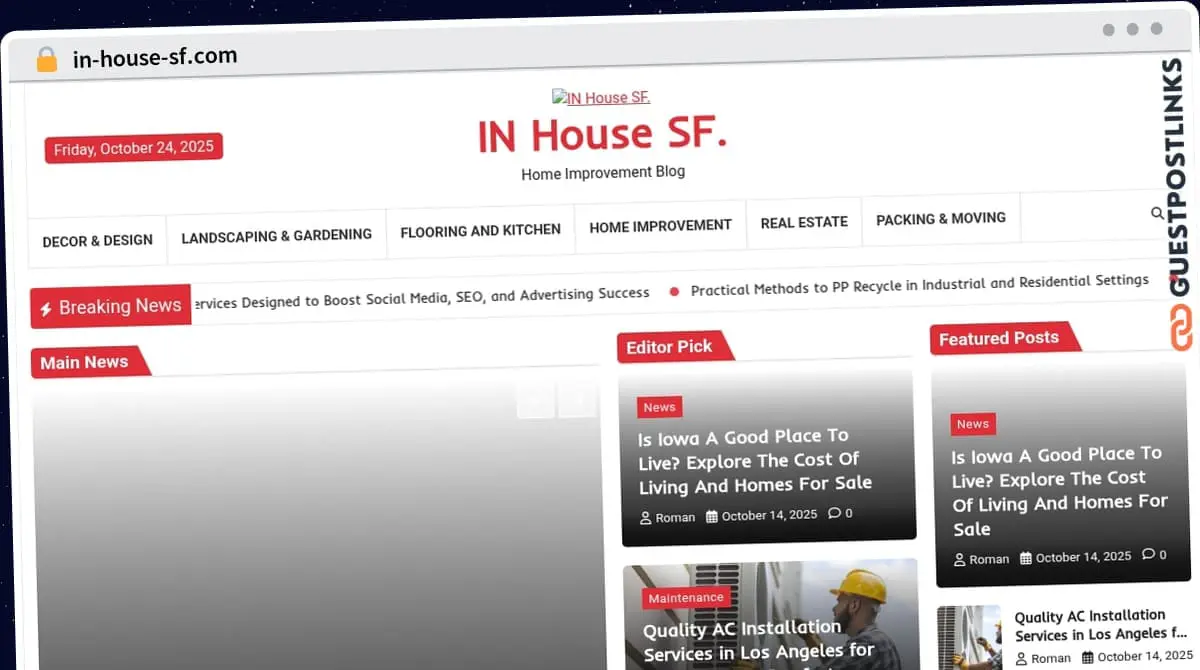Switch to the HOME IMPROVEMENT tab
This screenshot has height=670, width=1200.
click(x=660, y=227)
